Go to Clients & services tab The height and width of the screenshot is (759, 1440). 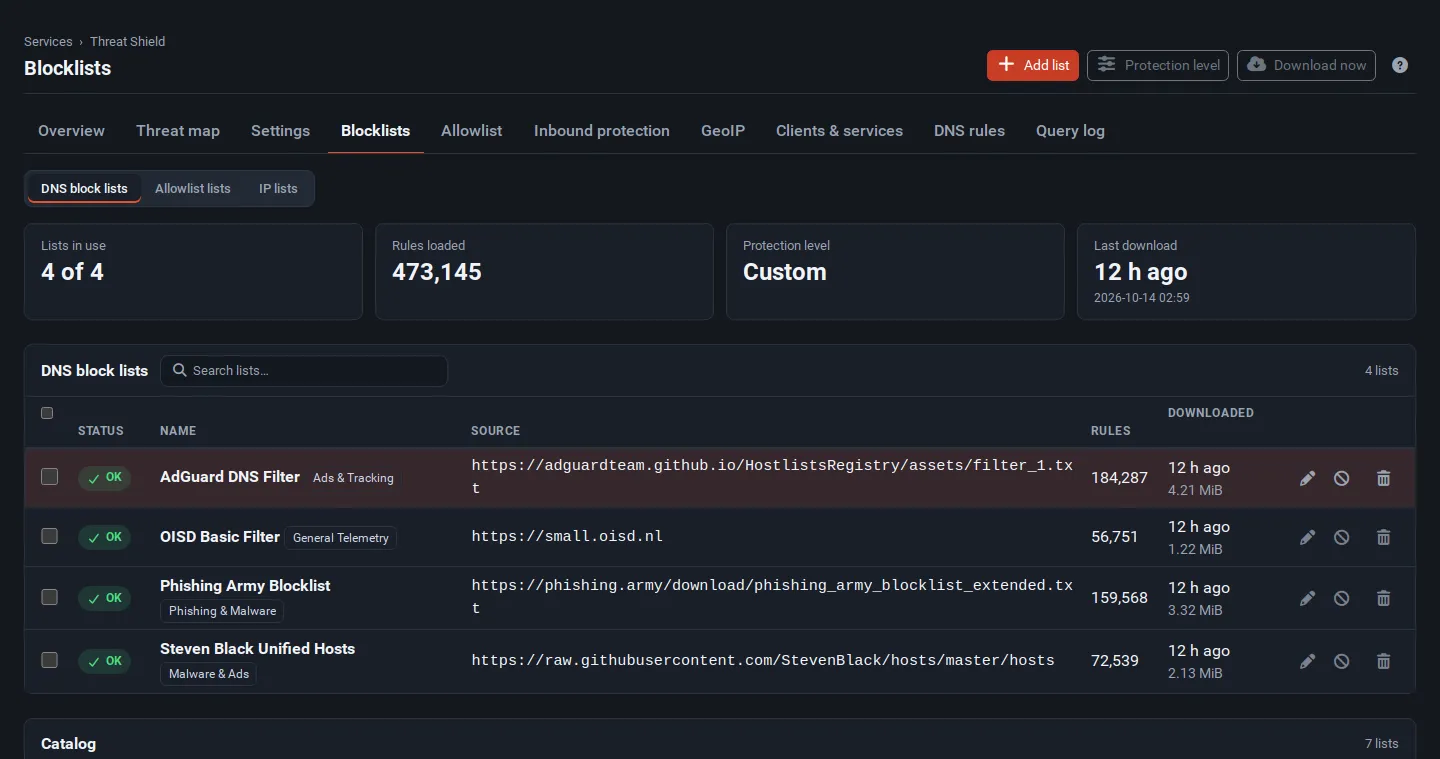(x=839, y=131)
